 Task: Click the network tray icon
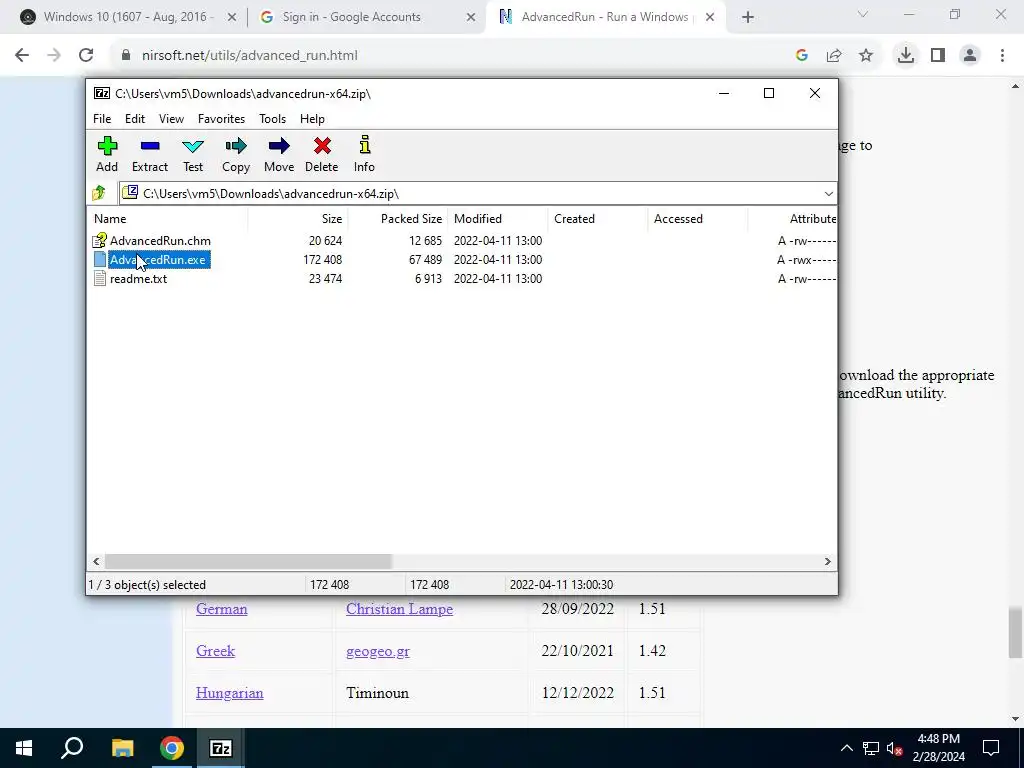871,749
